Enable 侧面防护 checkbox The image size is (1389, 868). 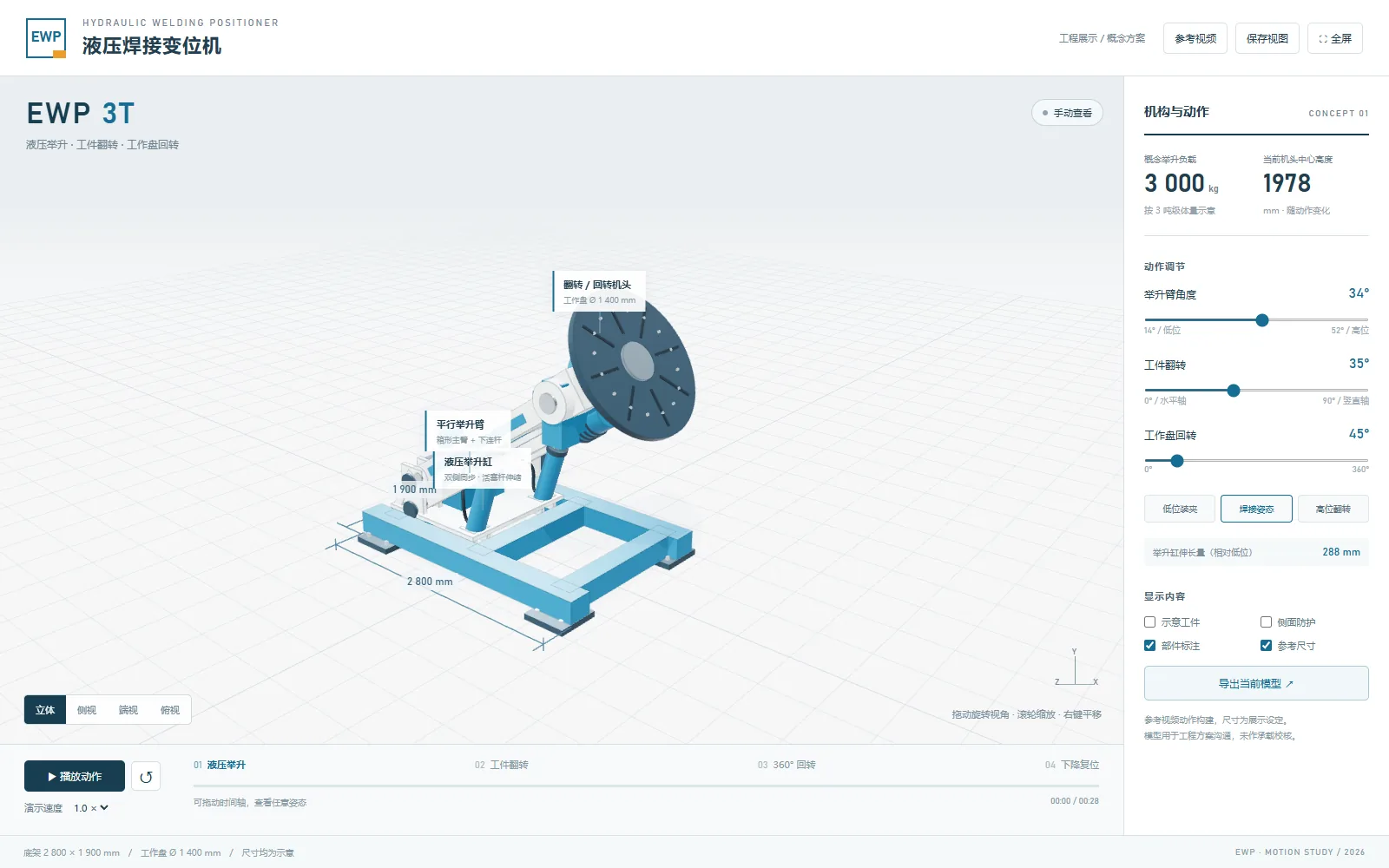tap(1266, 622)
